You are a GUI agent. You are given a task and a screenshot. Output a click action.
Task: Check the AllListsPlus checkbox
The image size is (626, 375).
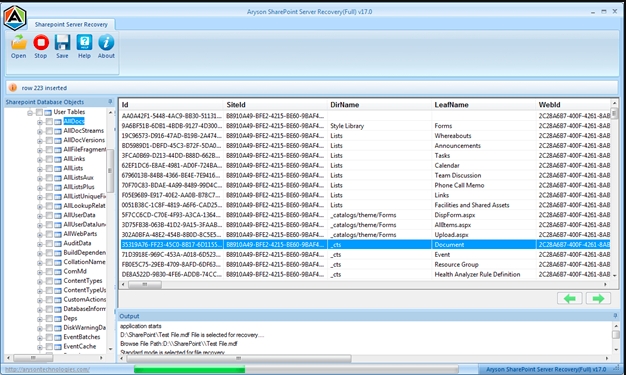(49, 187)
